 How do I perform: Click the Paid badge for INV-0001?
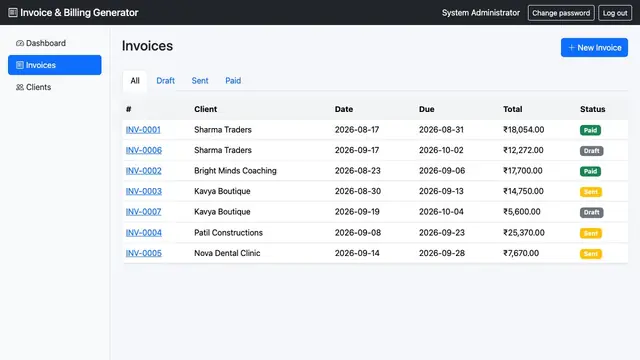[590, 130]
